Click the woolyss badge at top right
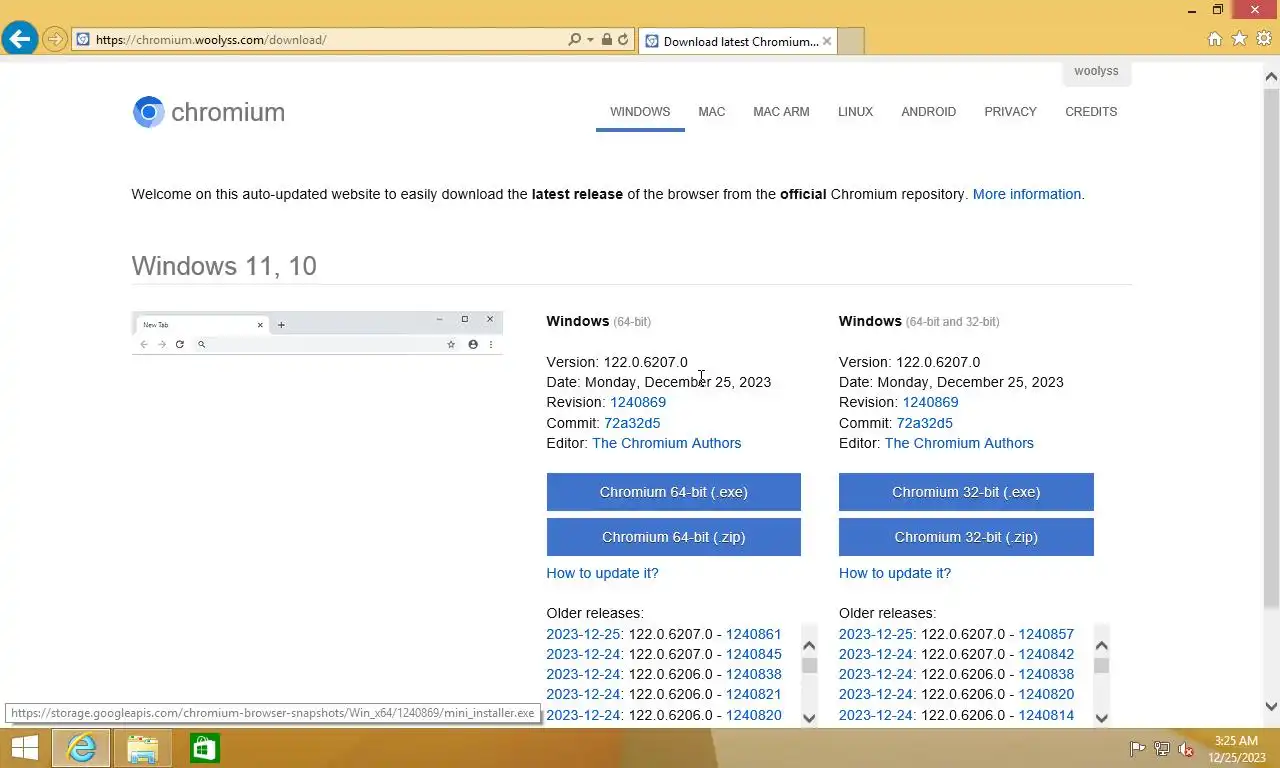Image resolution: width=1280 pixels, height=768 pixels. point(1096,72)
